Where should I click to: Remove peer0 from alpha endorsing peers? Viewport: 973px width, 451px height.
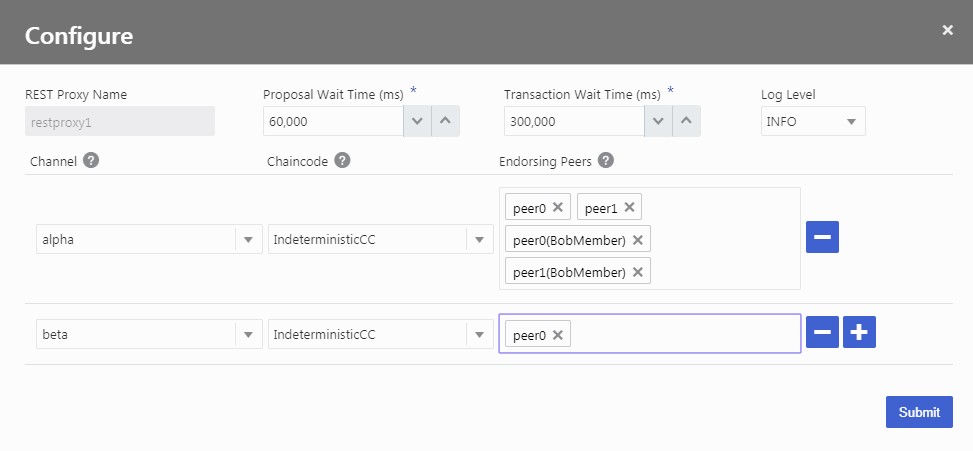click(x=558, y=207)
